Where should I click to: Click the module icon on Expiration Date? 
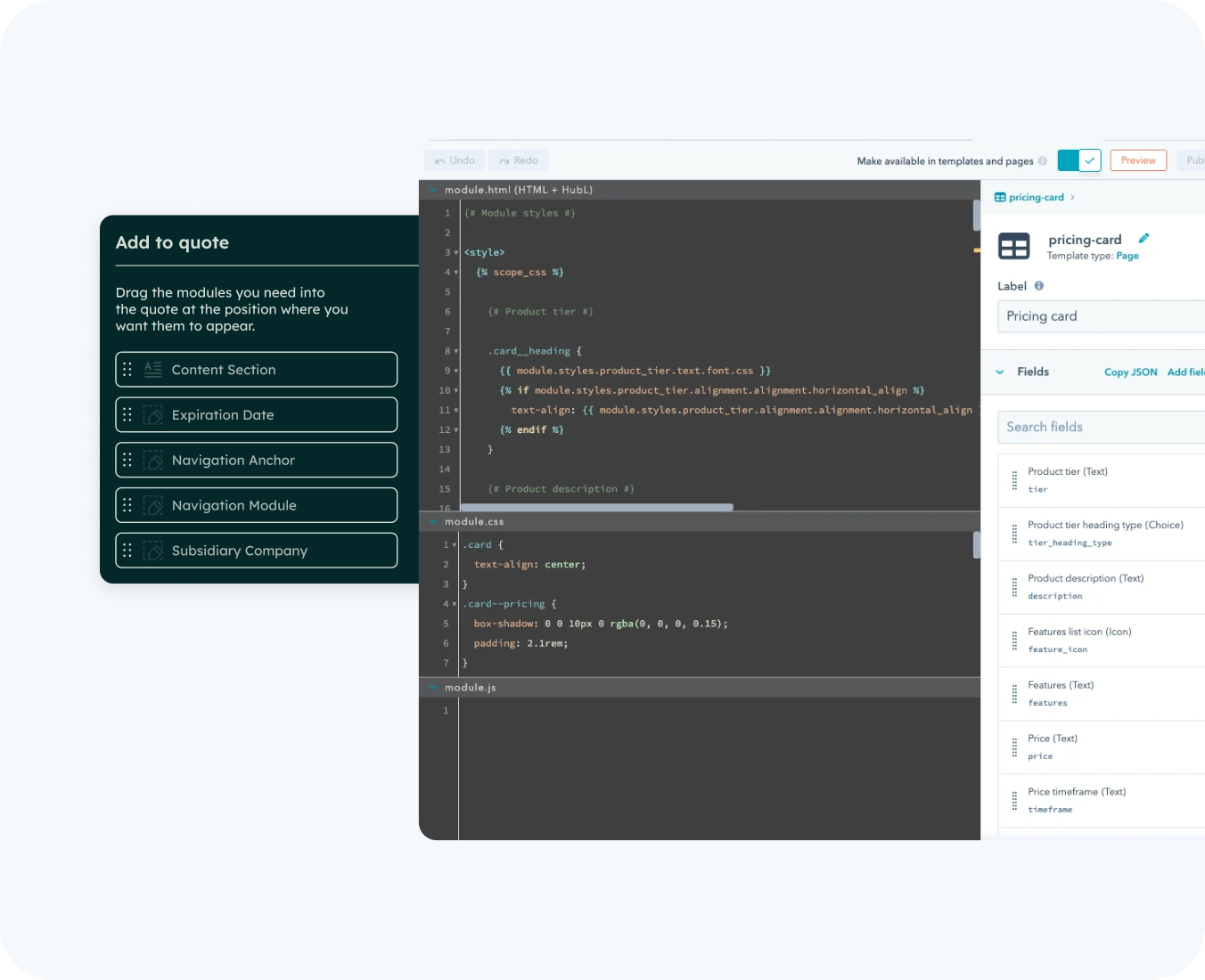tap(153, 415)
